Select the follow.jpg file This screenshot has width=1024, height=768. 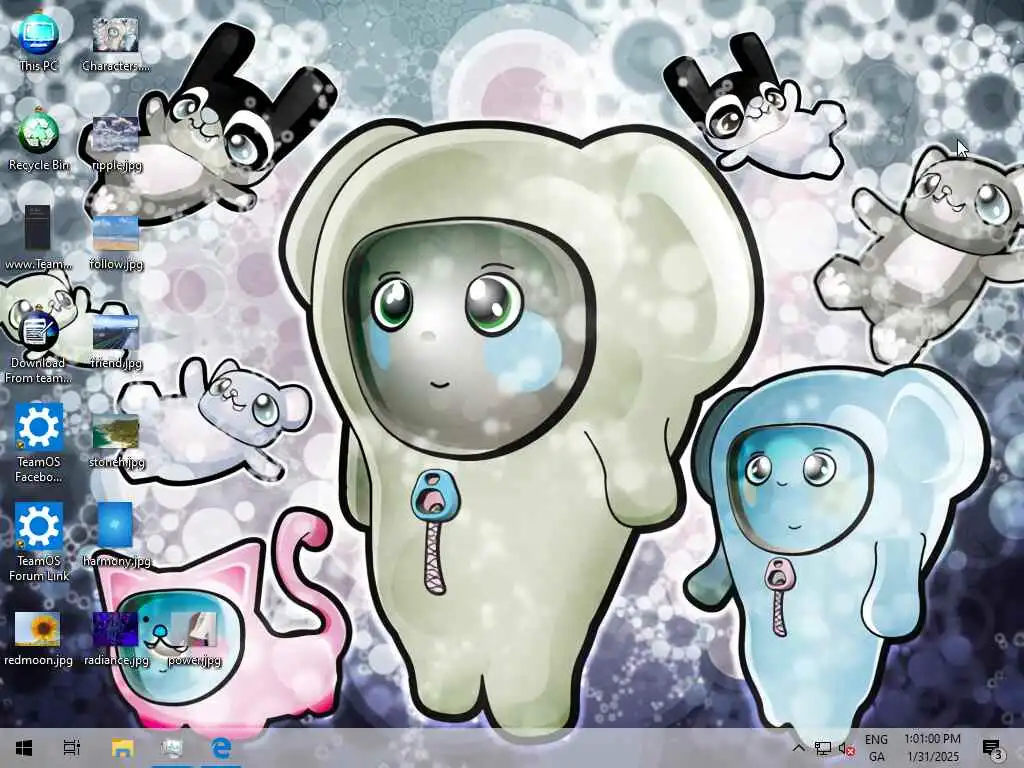coord(116,242)
